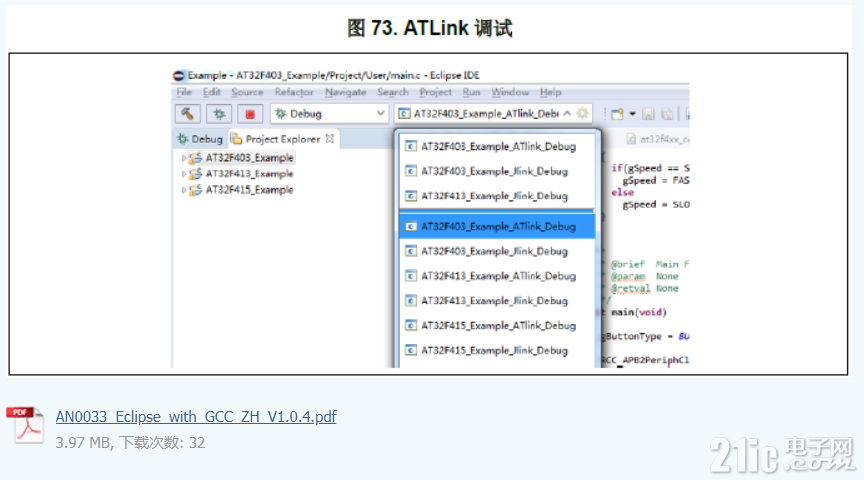The width and height of the screenshot is (864, 480).
Task: Expand the AT32F415_Example project tree node
Action: coord(183,190)
